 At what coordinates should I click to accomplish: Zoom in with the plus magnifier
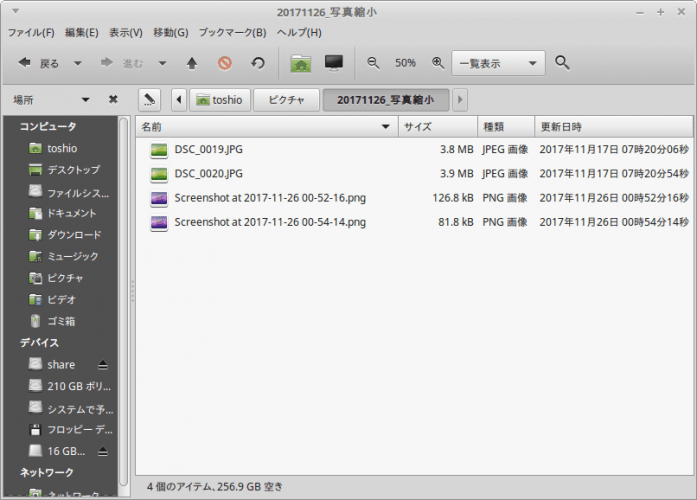437,63
